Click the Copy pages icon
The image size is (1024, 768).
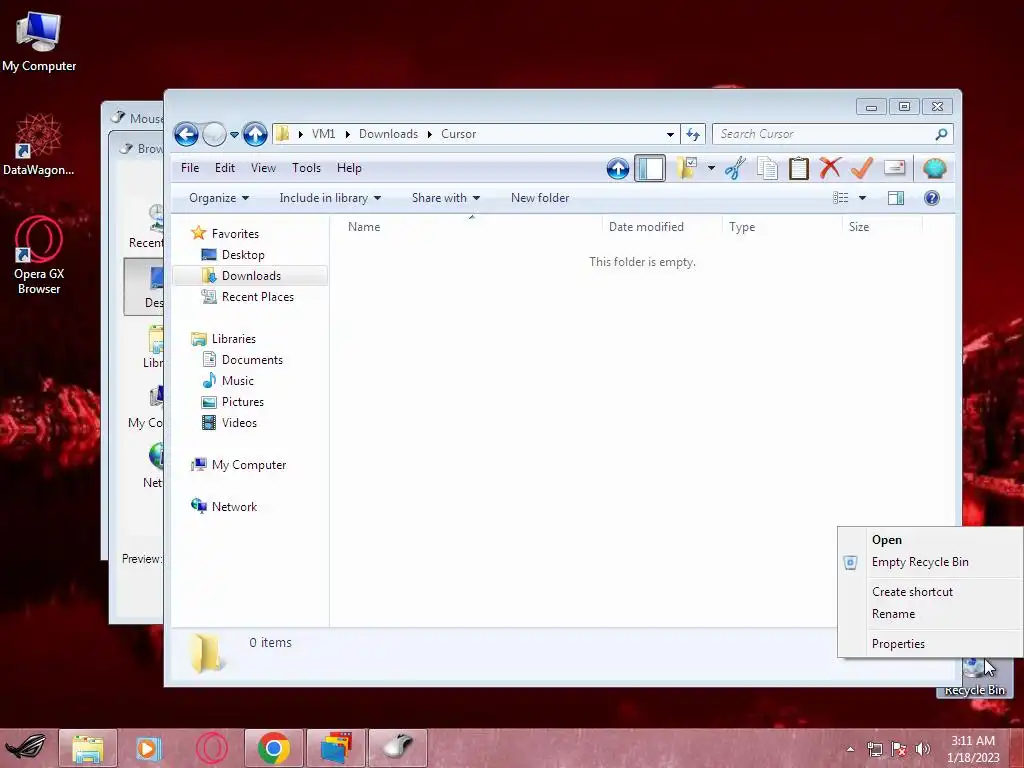click(767, 168)
